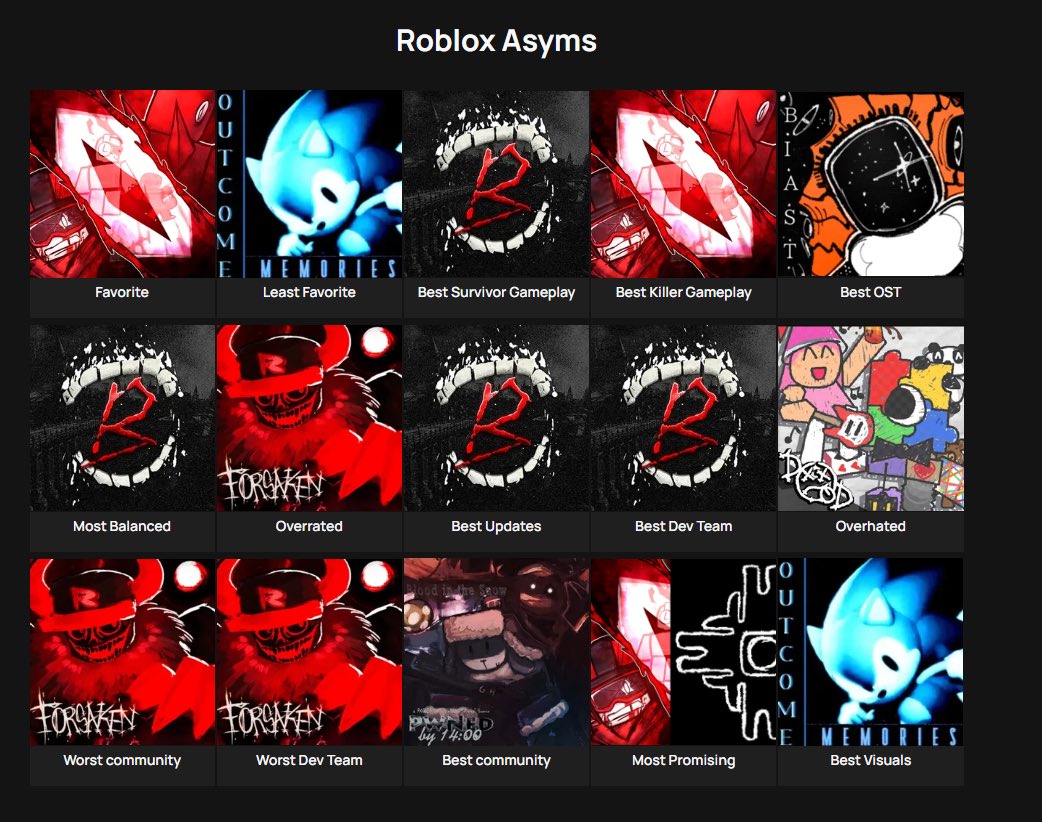Click the 'Best OST' label
The height and width of the screenshot is (822, 1042).
click(x=871, y=292)
